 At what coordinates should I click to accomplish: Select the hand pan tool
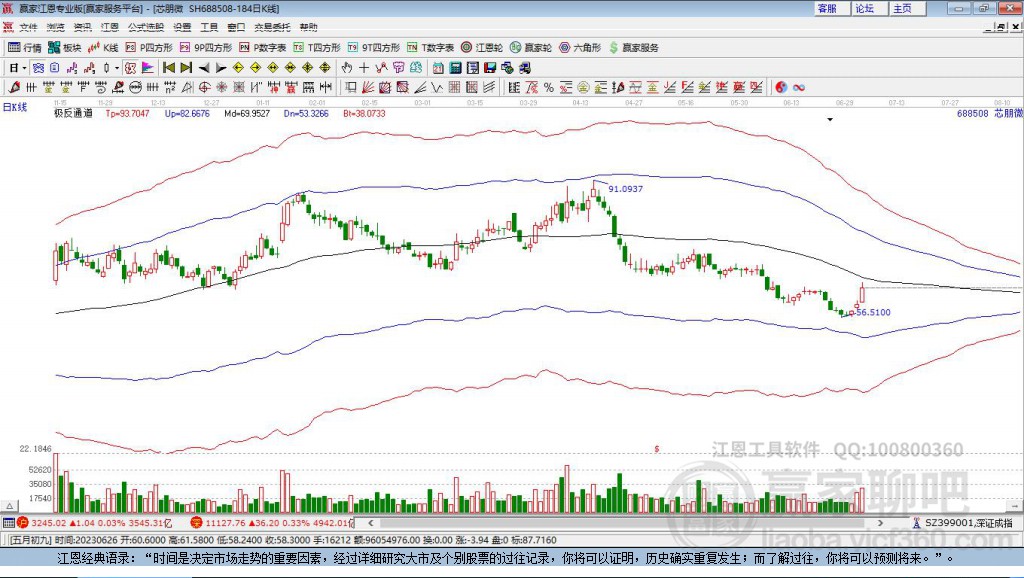[347, 68]
